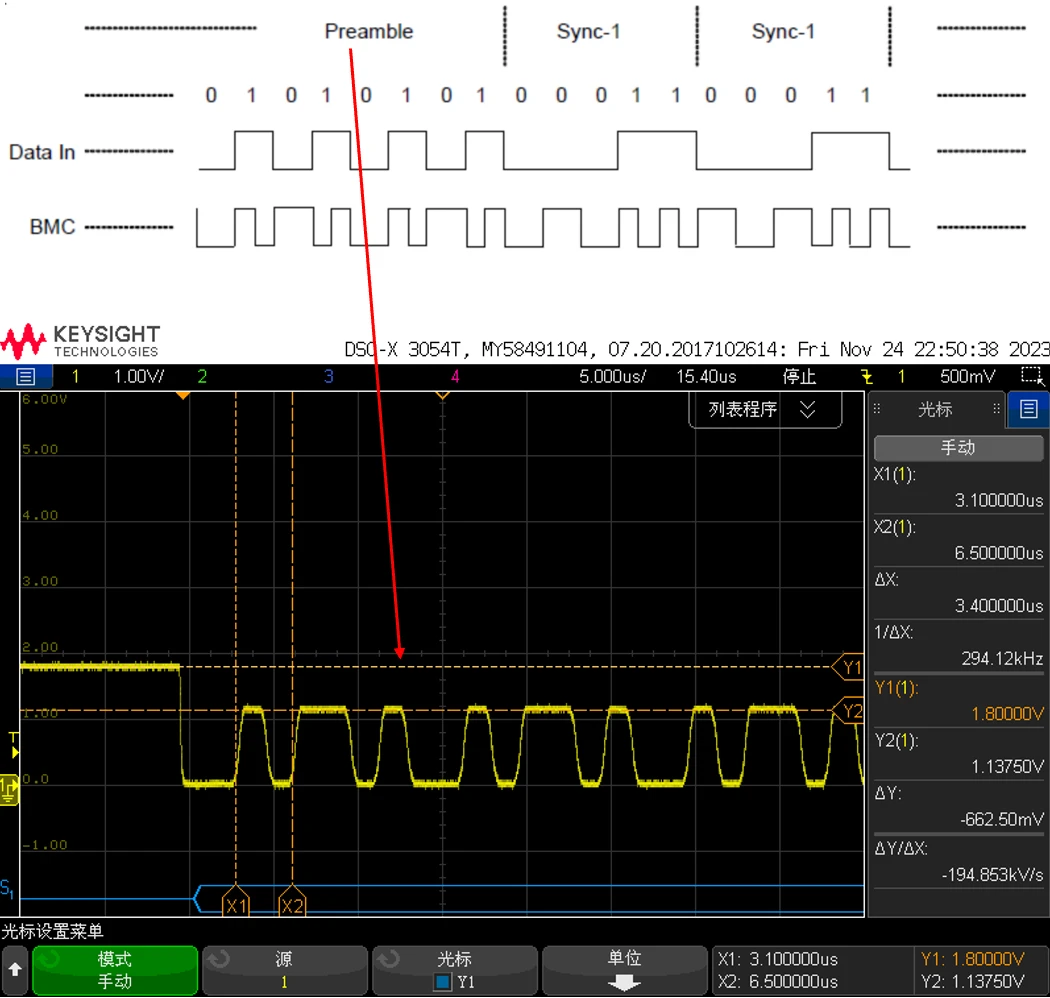Image resolution: width=1050 pixels, height=998 pixels.
Task: Click the zoom box selection icon
Action: pyautogui.click(x=1030, y=376)
